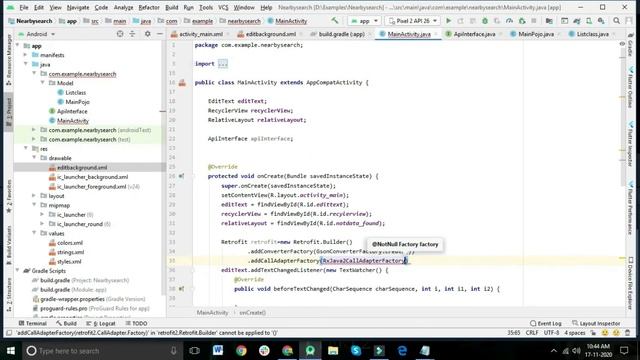Open project panel settings gear

click(x=147, y=34)
